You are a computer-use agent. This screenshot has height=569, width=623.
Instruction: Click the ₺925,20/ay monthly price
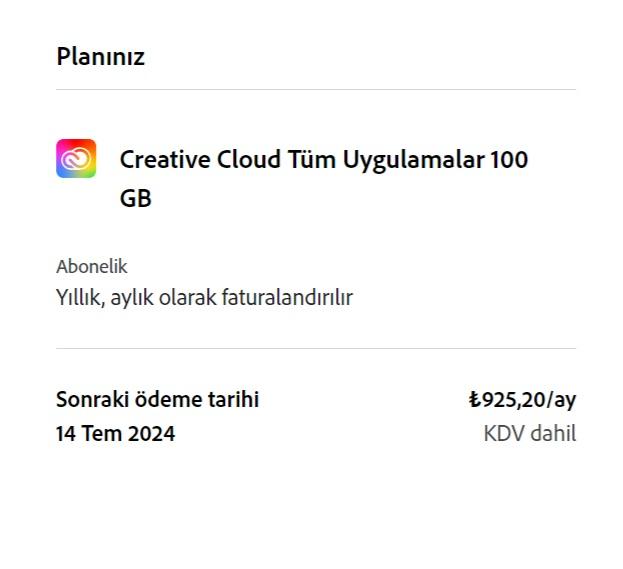click(x=522, y=400)
